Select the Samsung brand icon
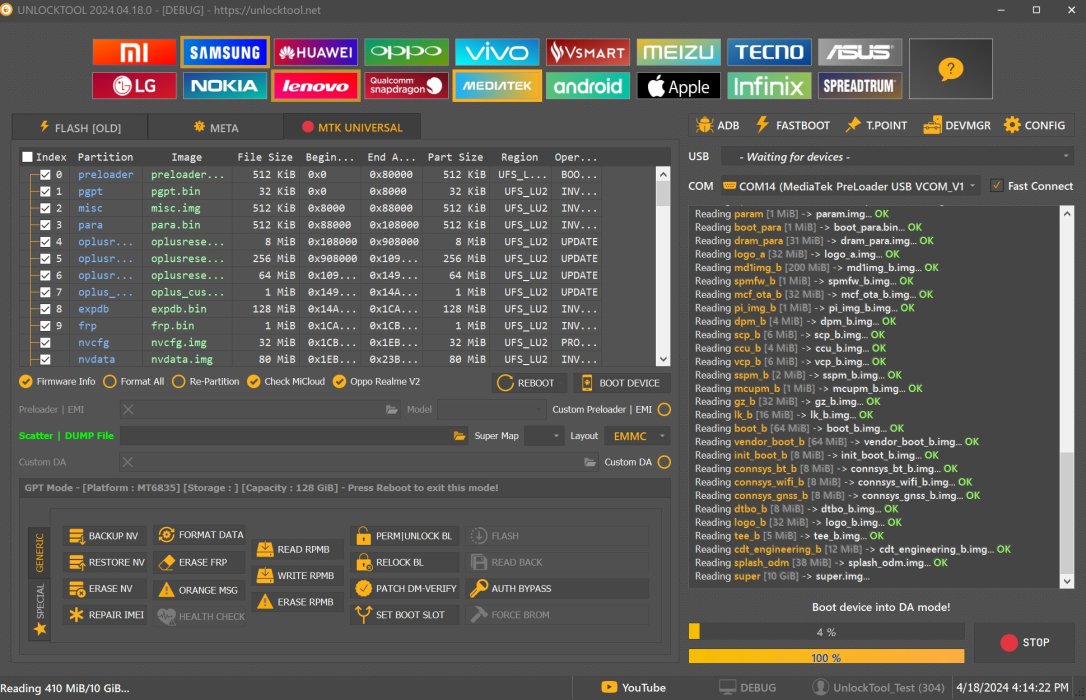 (x=224, y=52)
